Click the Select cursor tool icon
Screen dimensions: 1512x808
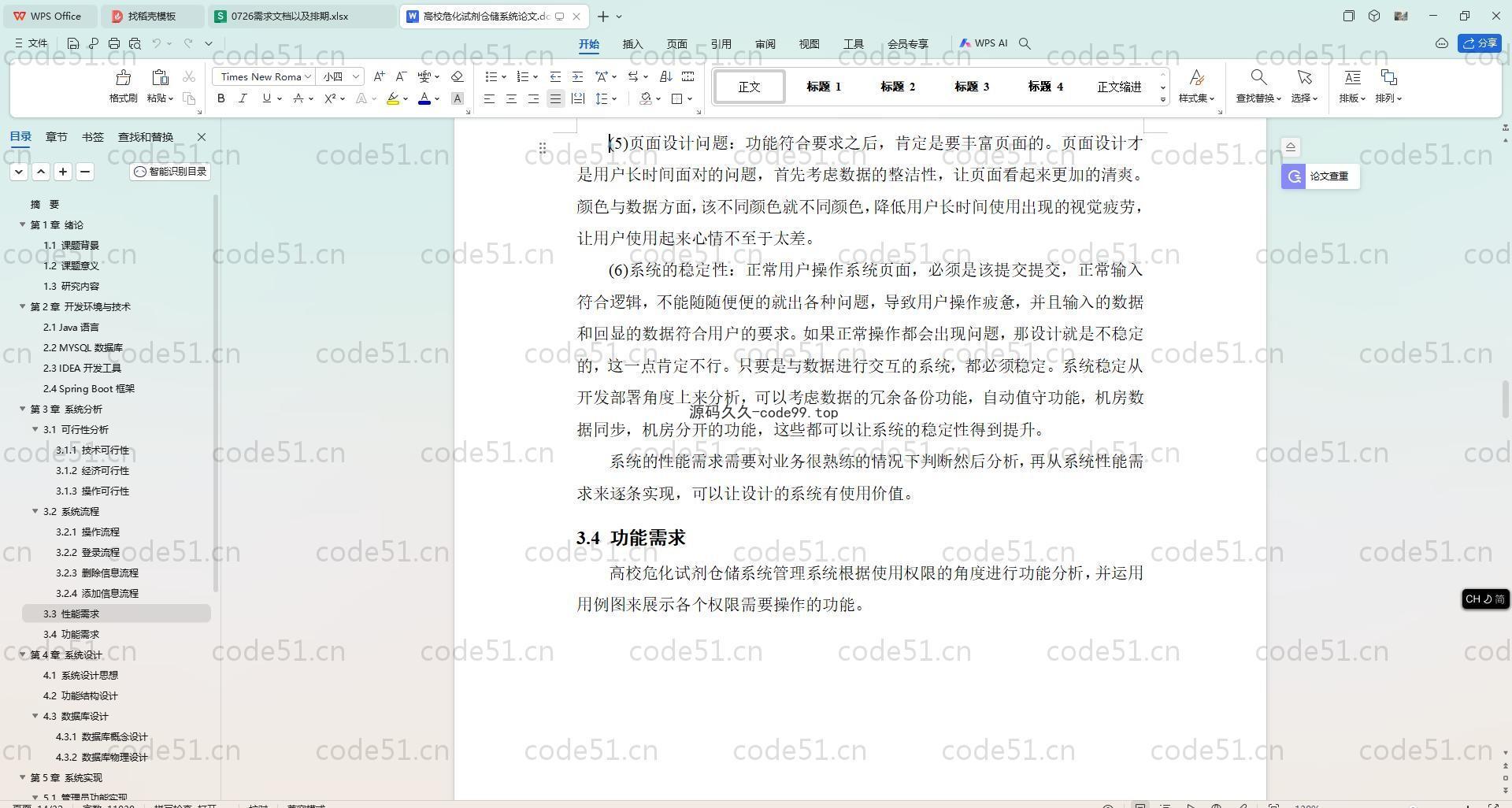click(x=1304, y=77)
